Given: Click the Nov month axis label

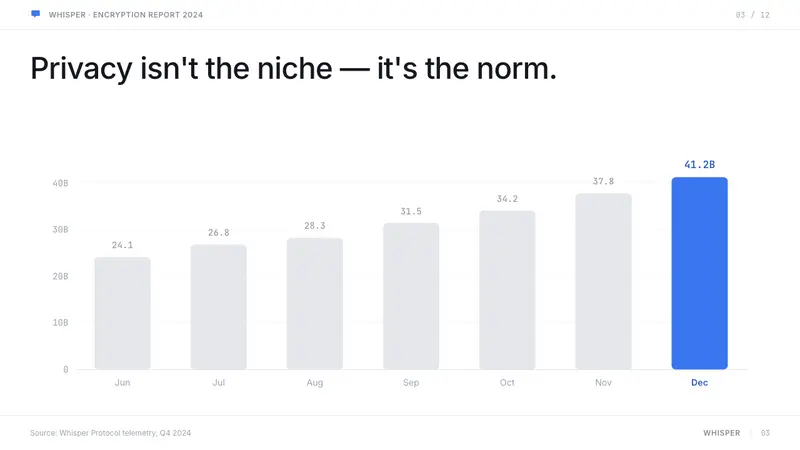Looking at the screenshot, I should (x=603, y=382).
